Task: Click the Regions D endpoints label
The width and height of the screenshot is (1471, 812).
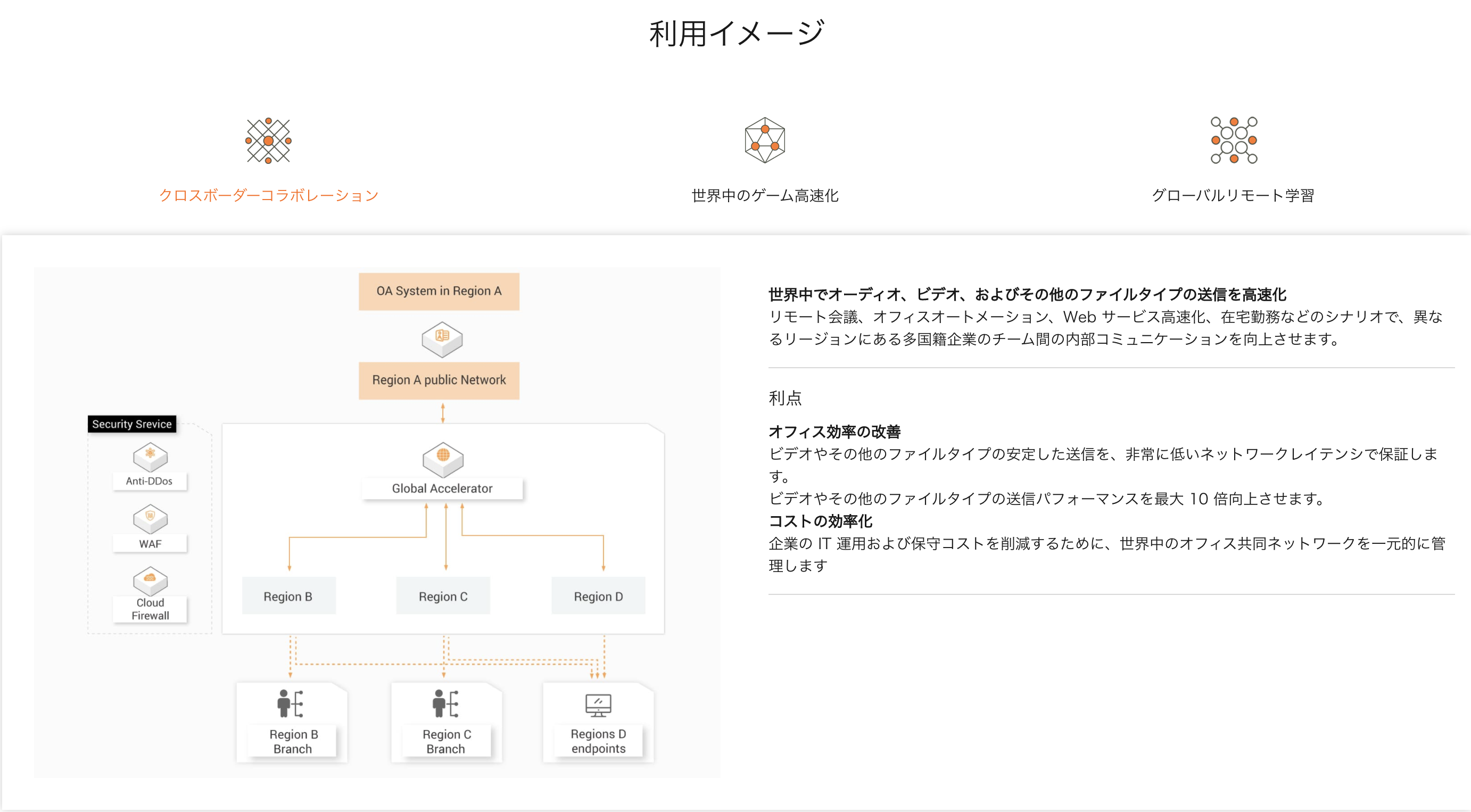Action: (598, 741)
